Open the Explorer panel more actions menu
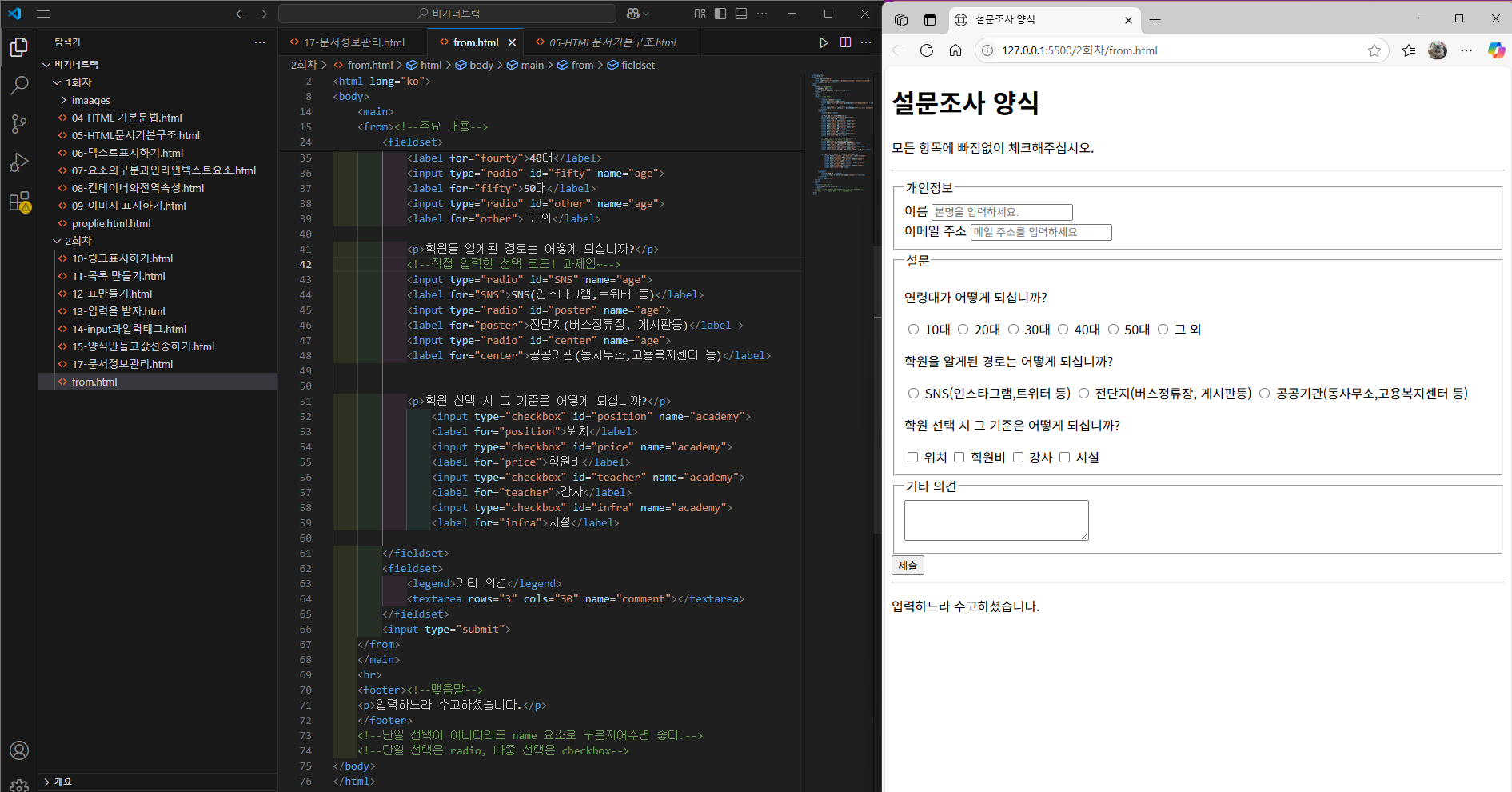 pos(260,42)
